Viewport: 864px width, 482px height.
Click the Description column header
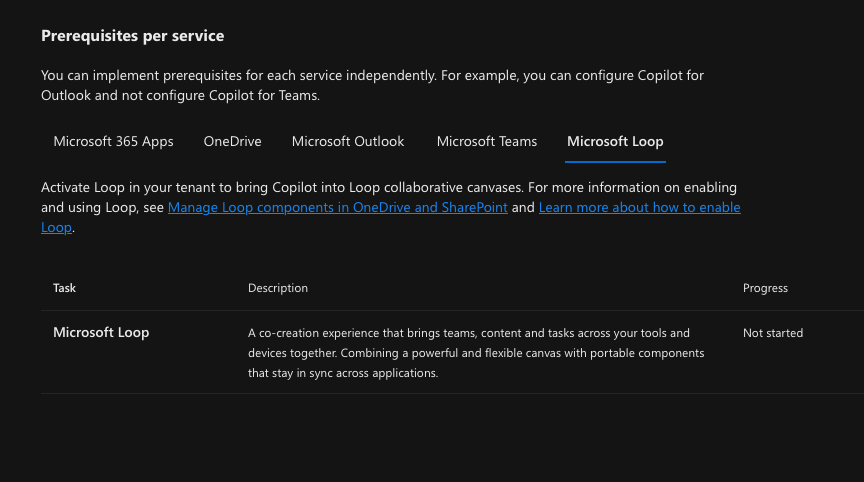(x=278, y=288)
